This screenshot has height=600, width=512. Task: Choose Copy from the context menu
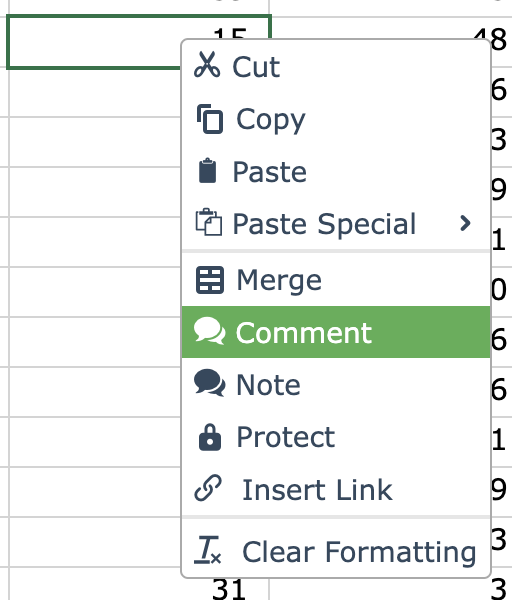pyautogui.click(x=336, y=119)
